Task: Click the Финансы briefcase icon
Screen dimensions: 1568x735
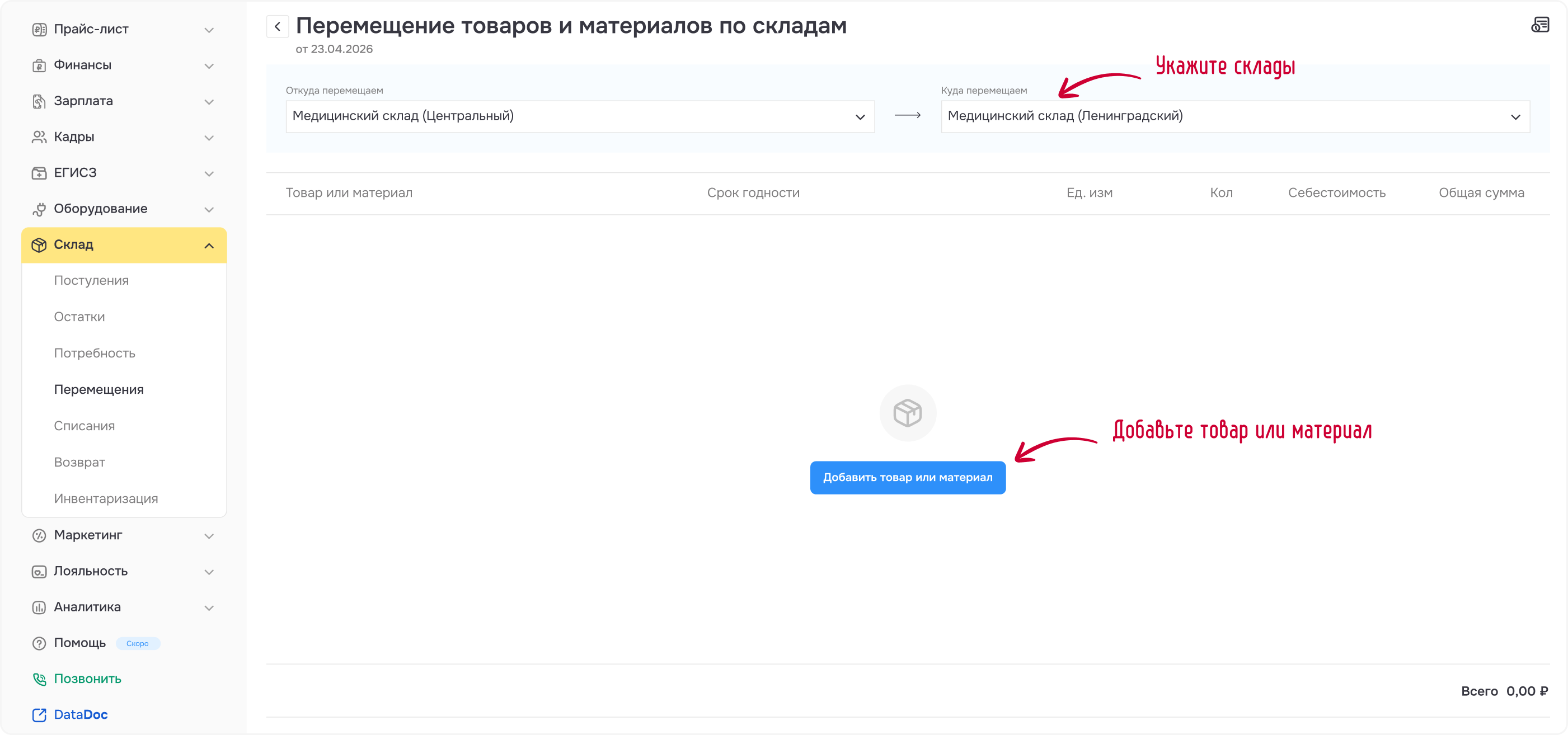Action: [39, 65]
